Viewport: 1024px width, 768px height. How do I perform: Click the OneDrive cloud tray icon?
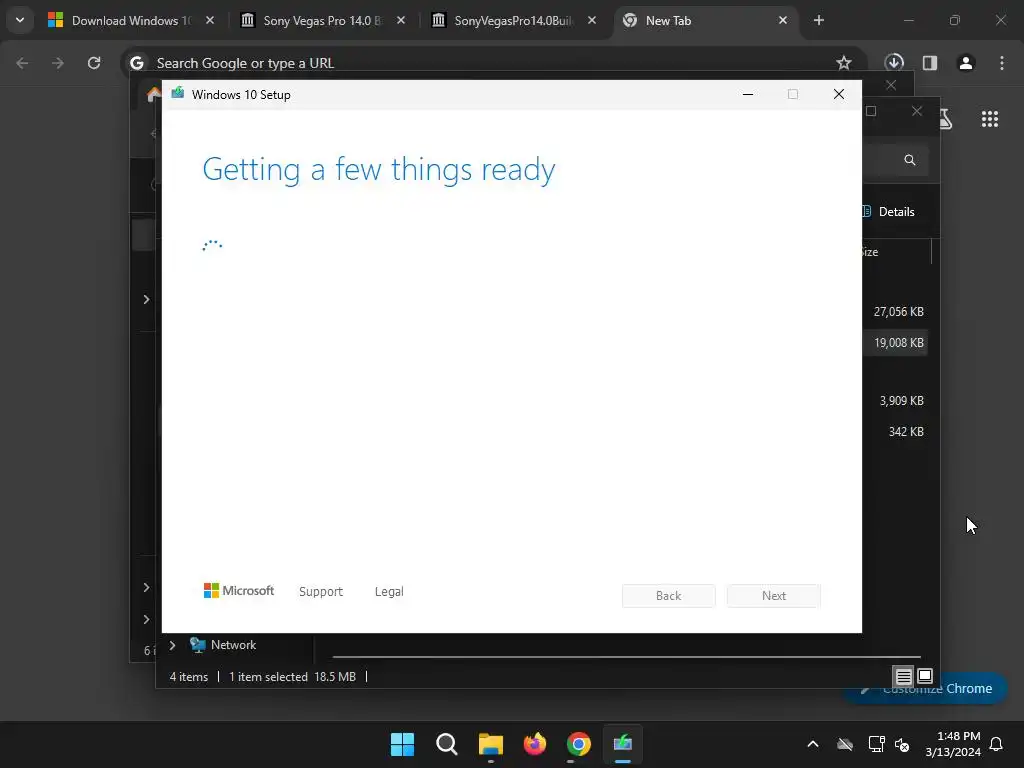[x=845, y=744]
